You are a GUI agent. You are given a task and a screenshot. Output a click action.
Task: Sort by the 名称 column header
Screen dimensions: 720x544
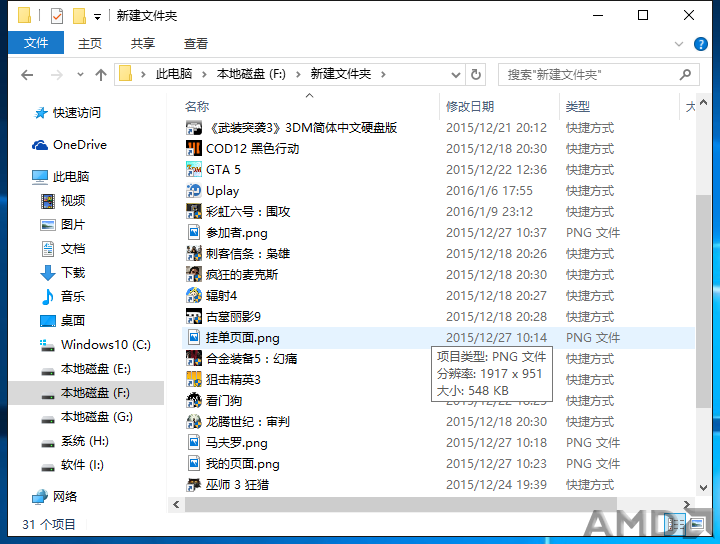(197, 107)
